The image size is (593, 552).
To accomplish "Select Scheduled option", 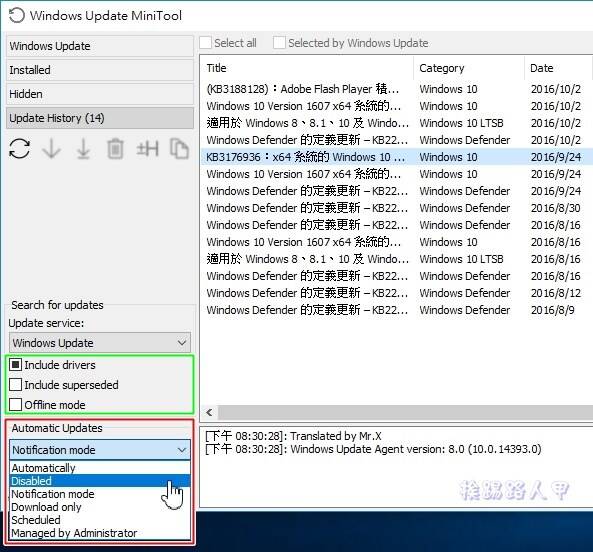I will [x=100, y=520].
